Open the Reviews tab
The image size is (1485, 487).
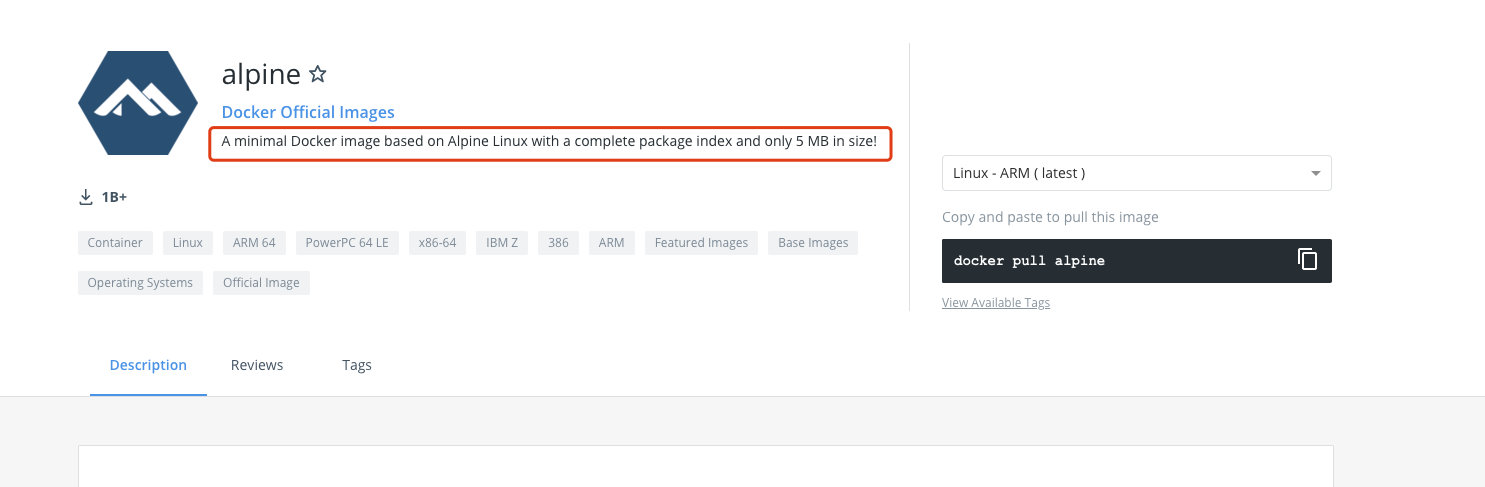[x=257, y=365]
